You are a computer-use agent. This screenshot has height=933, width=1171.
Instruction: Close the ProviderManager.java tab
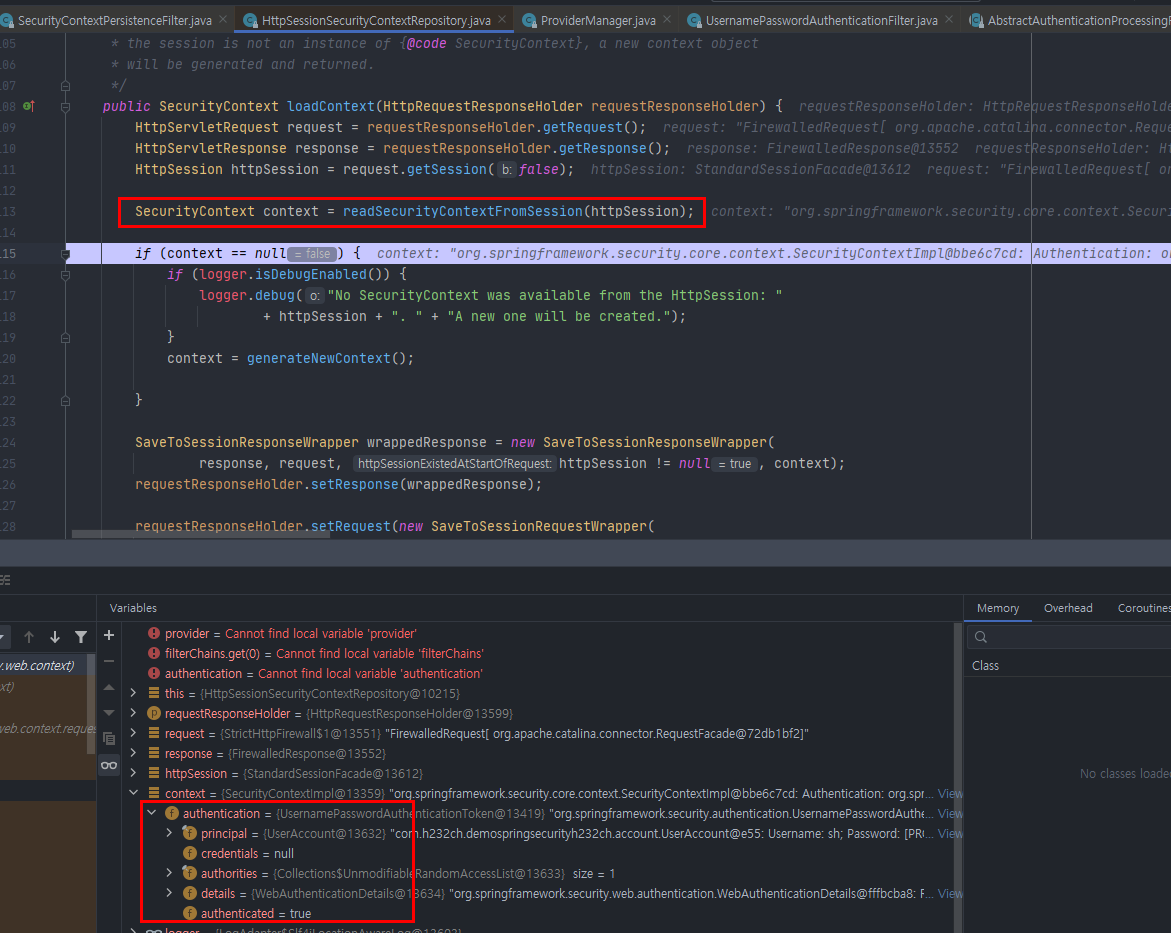pos(667,19)
